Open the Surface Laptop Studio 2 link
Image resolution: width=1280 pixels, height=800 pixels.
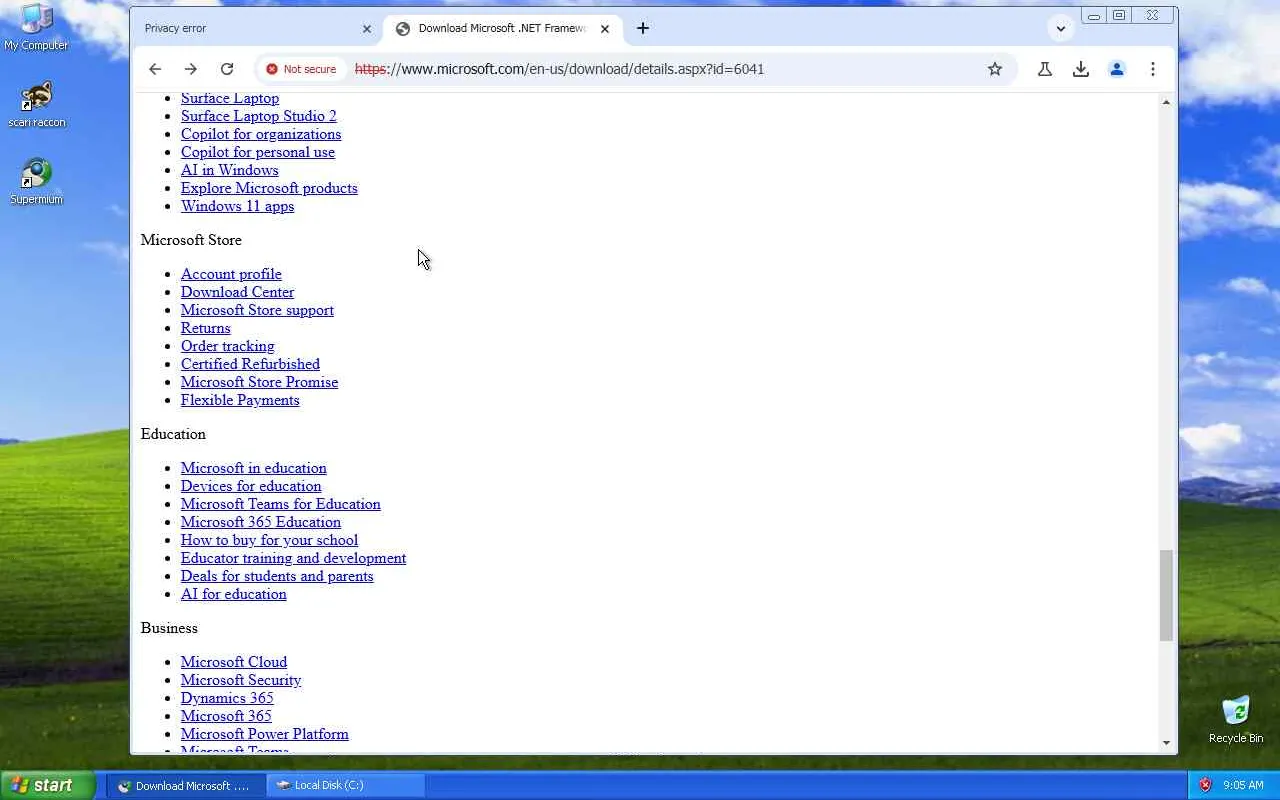point(259,116)
